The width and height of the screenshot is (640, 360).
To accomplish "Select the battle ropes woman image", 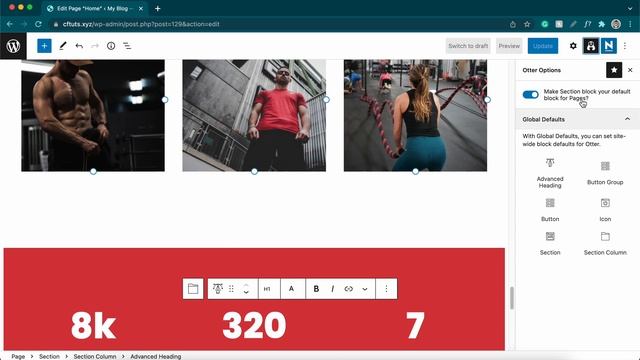I will coord(415,116).
